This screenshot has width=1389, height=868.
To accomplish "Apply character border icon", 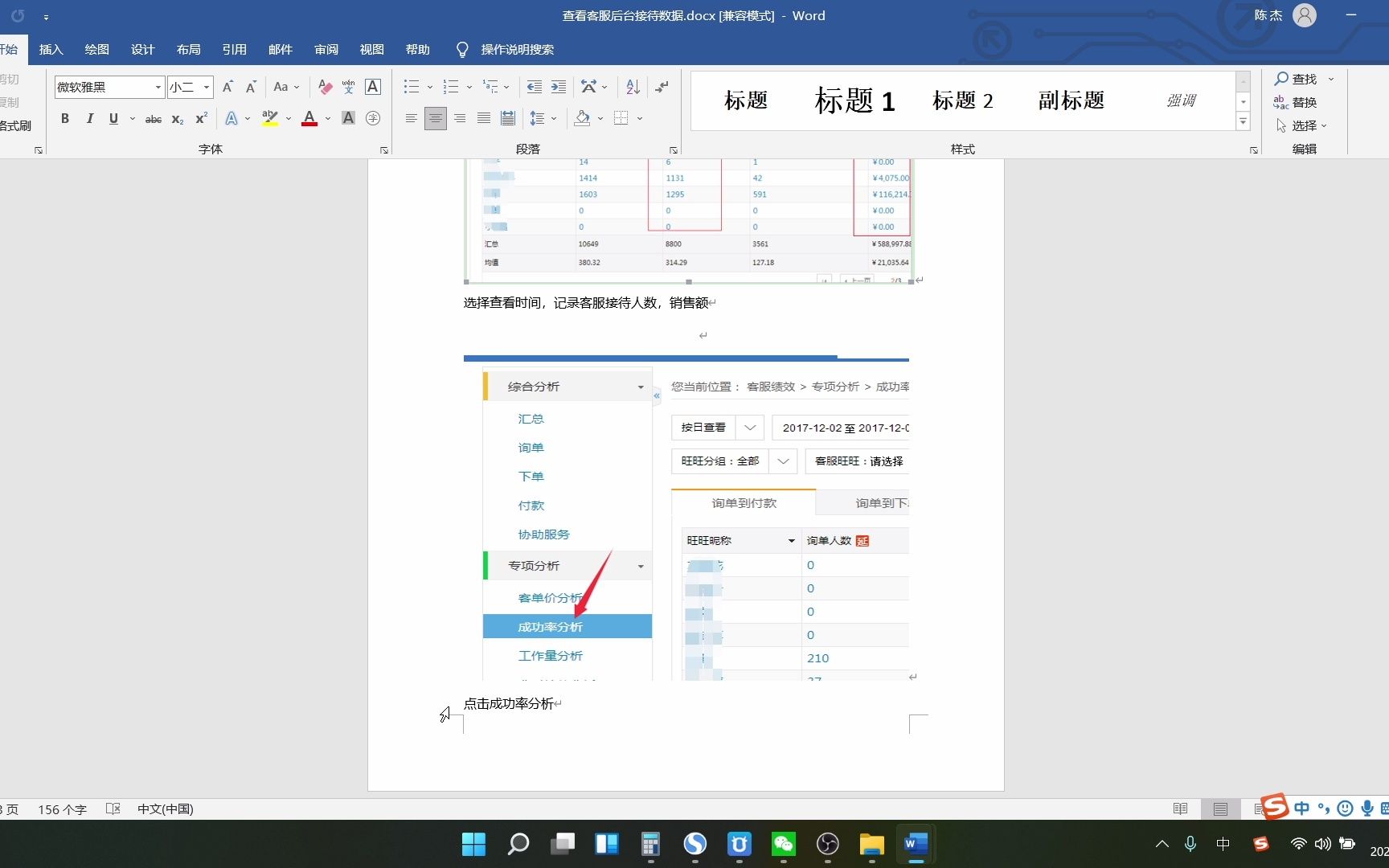I will [373, 87].
